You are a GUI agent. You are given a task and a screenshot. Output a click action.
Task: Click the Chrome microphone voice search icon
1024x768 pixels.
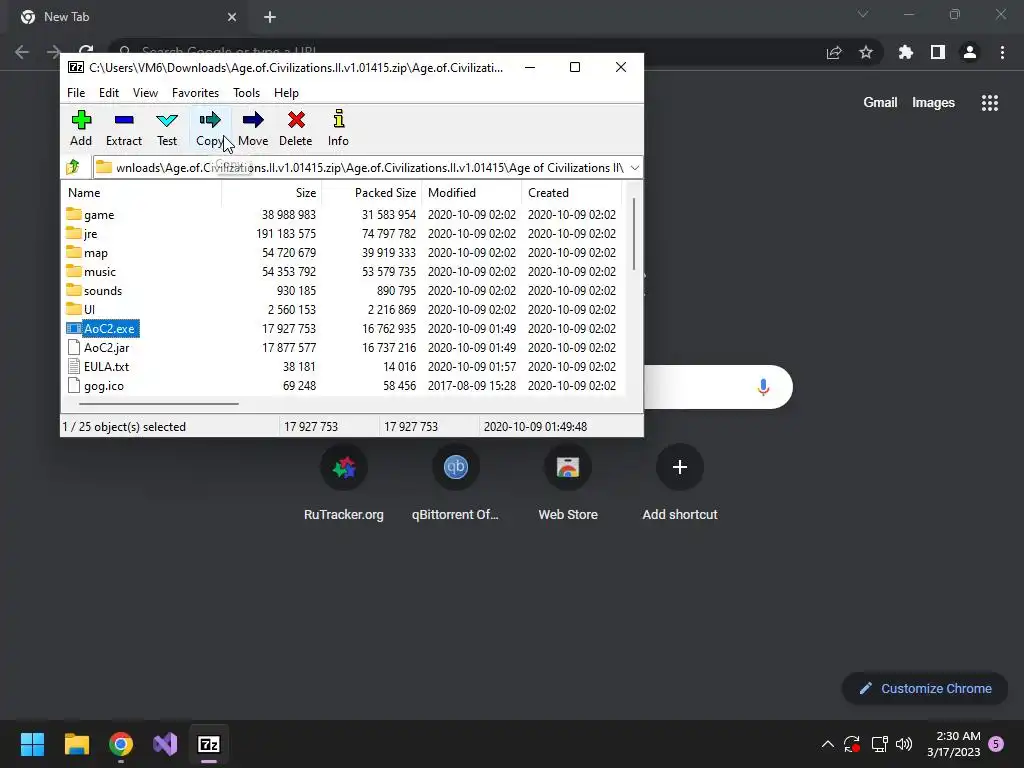(763, 387)
